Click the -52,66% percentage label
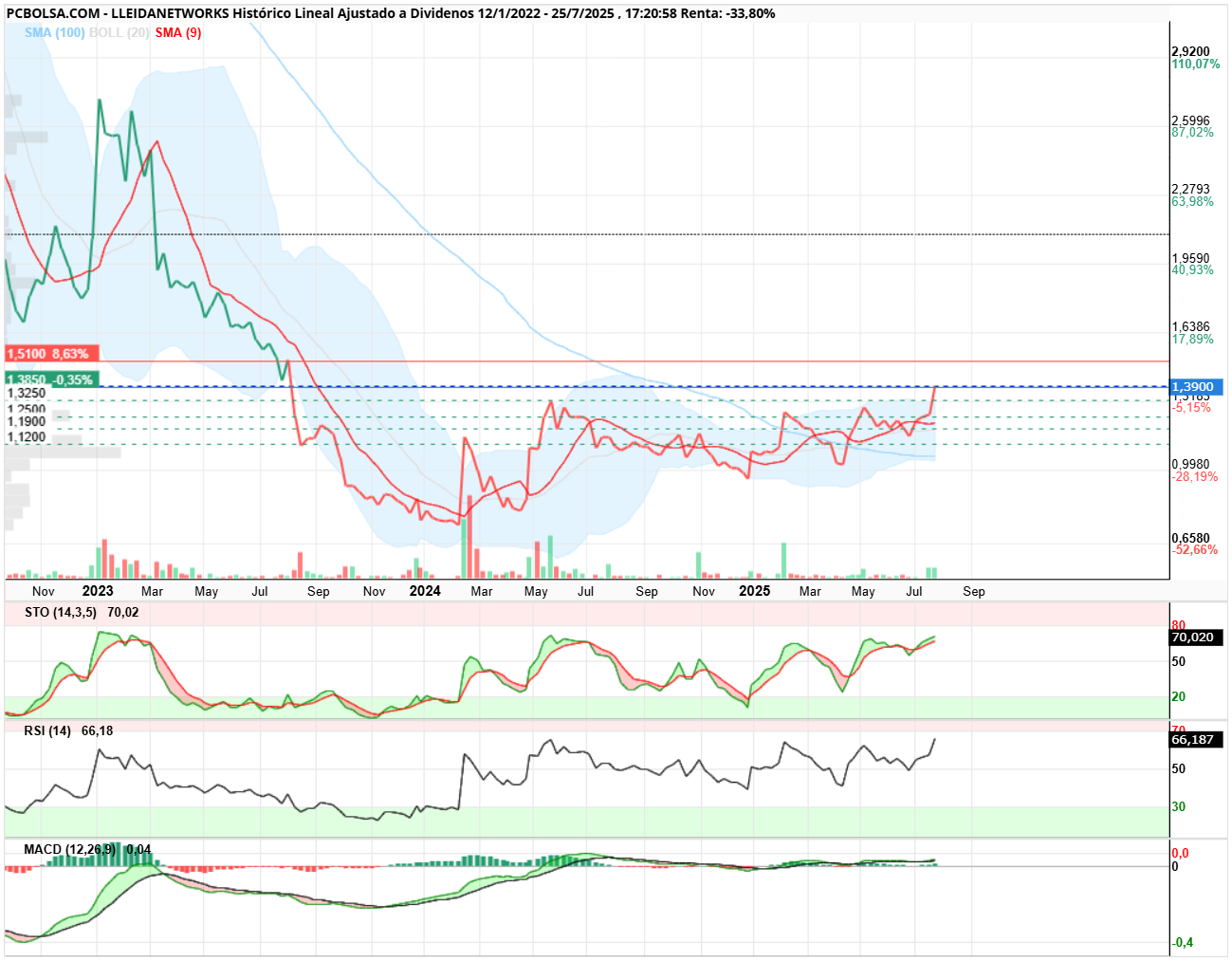1232x961 pixels. pos(1194,549)
